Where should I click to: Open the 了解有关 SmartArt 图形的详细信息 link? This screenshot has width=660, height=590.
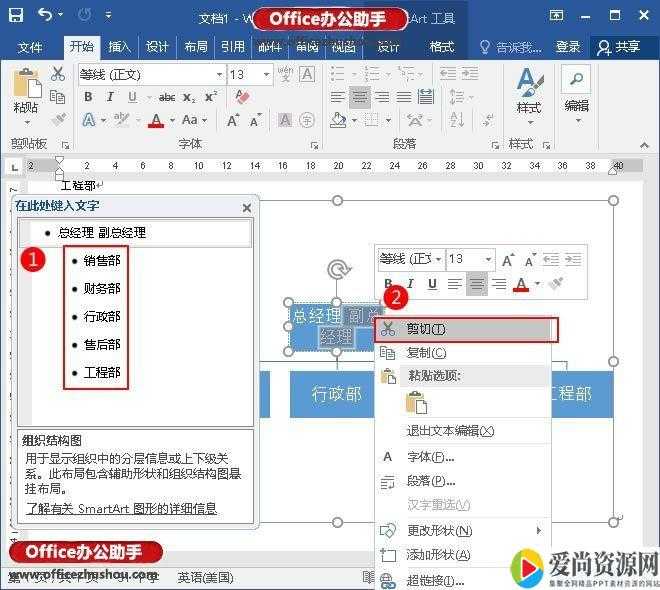tap(121, 508)
